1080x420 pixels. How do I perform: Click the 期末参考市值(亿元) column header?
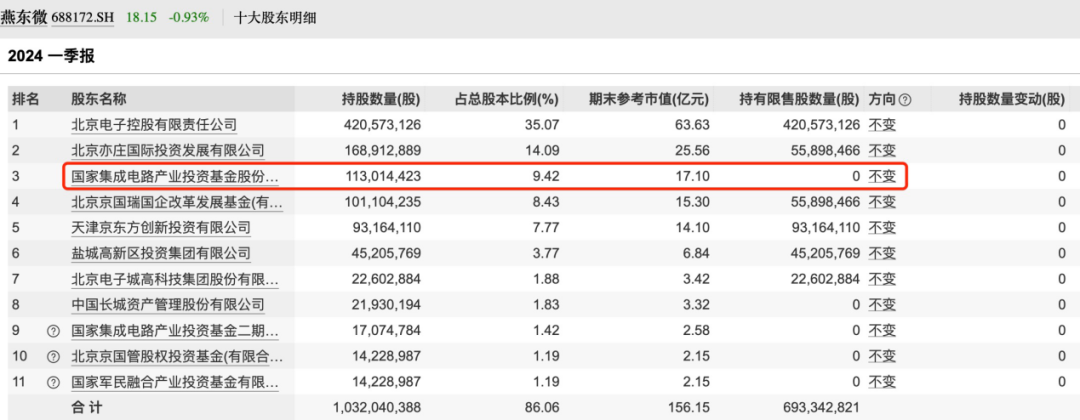coord(649,100)
